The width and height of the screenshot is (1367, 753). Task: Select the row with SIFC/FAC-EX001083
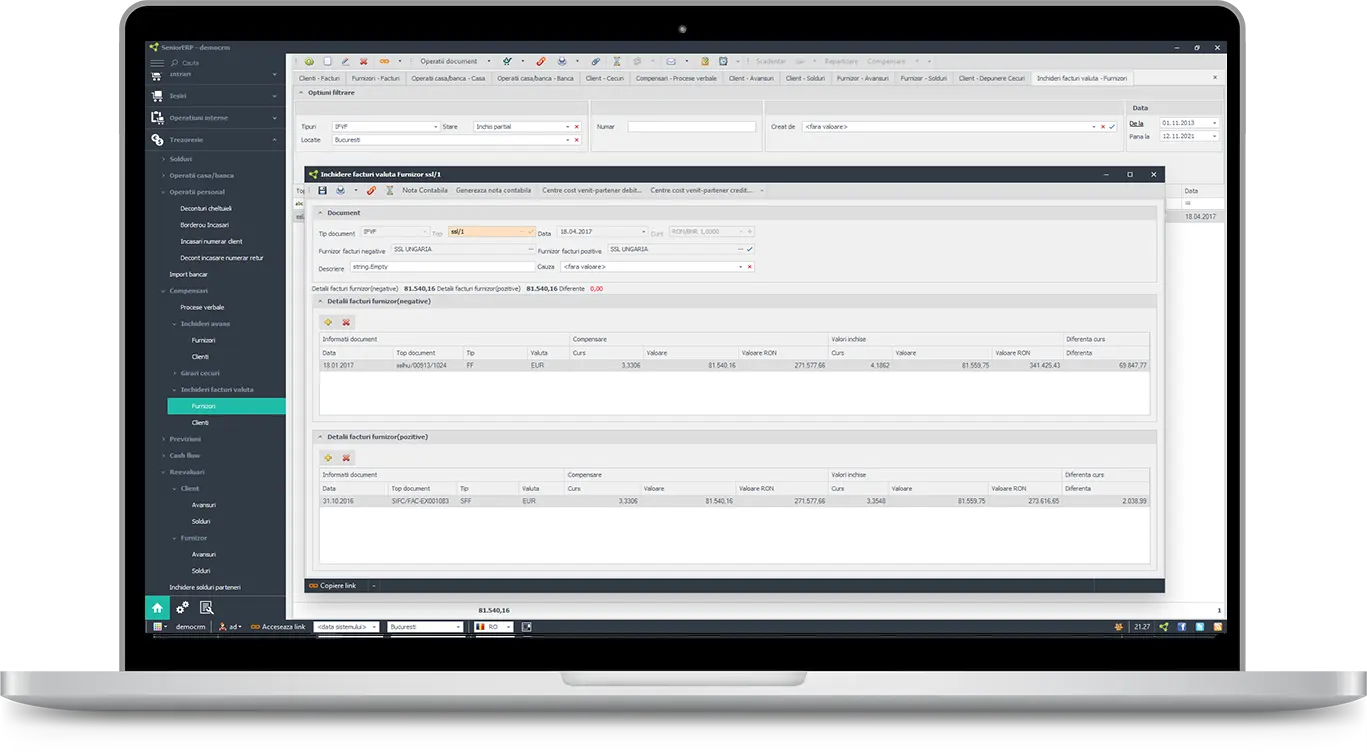point(734,500)
